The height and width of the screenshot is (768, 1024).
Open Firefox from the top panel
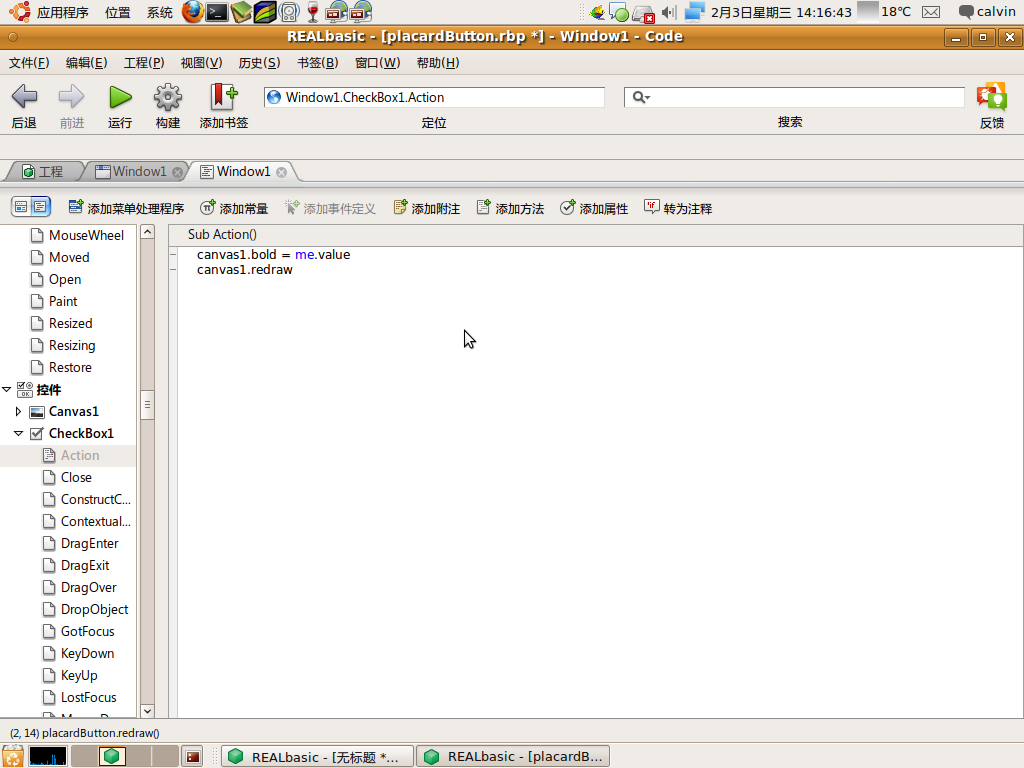(192, 12)
